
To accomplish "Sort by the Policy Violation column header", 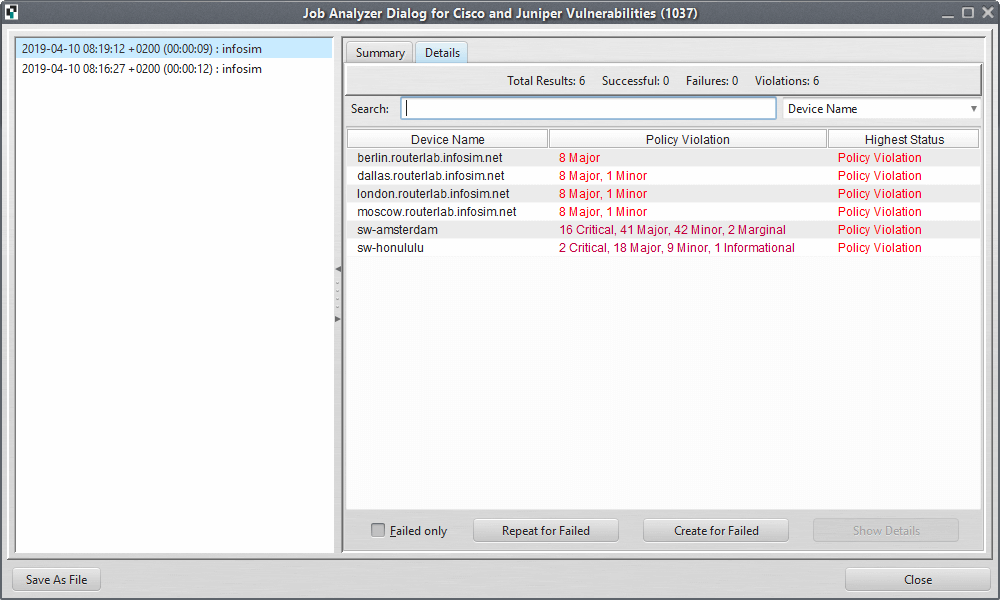I will pyautogui.click(x=688, y=139).
